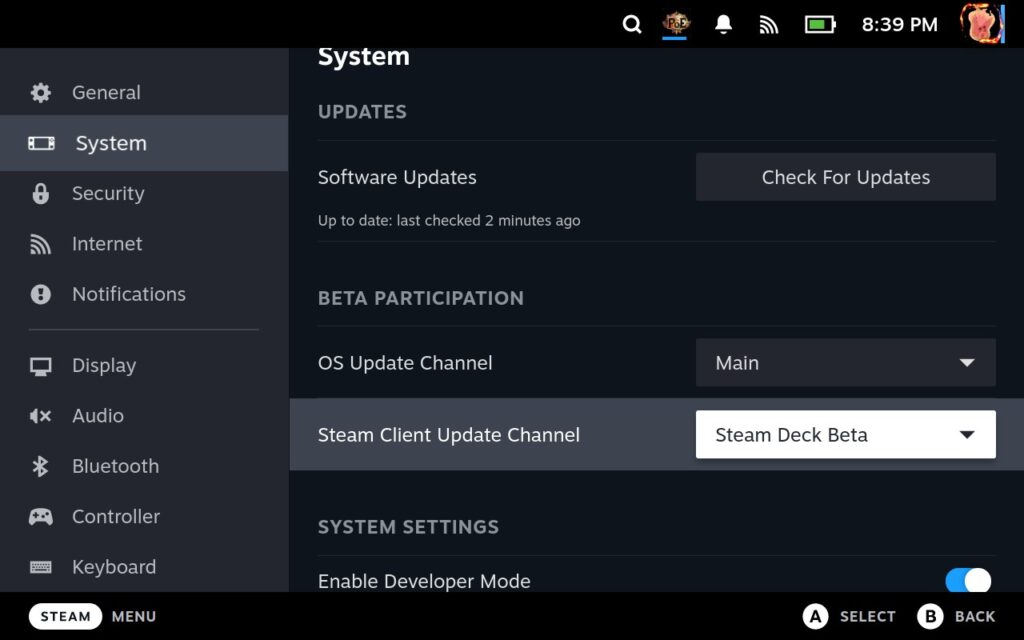1024x640 pixels.
Task: Click the Bluetooth symbol icon
Action: click(40, 466)
